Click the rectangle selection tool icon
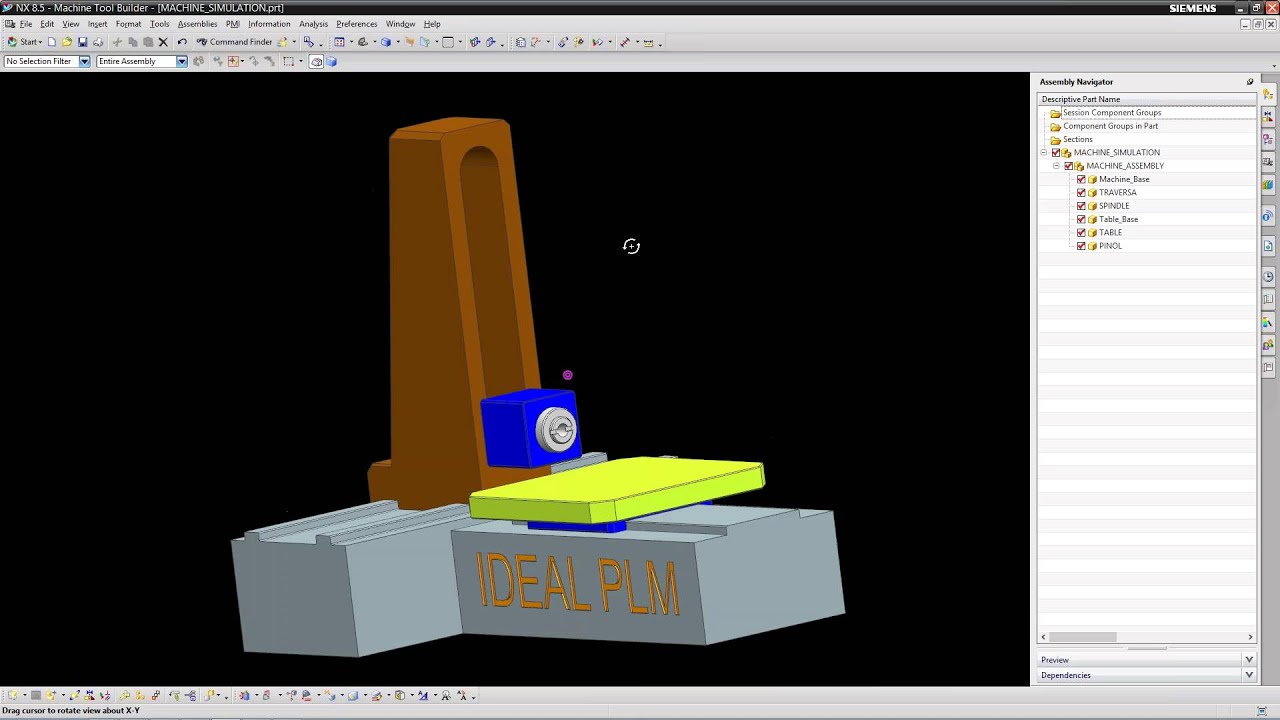Screen dimensions: 1280x720 [288, 61]
